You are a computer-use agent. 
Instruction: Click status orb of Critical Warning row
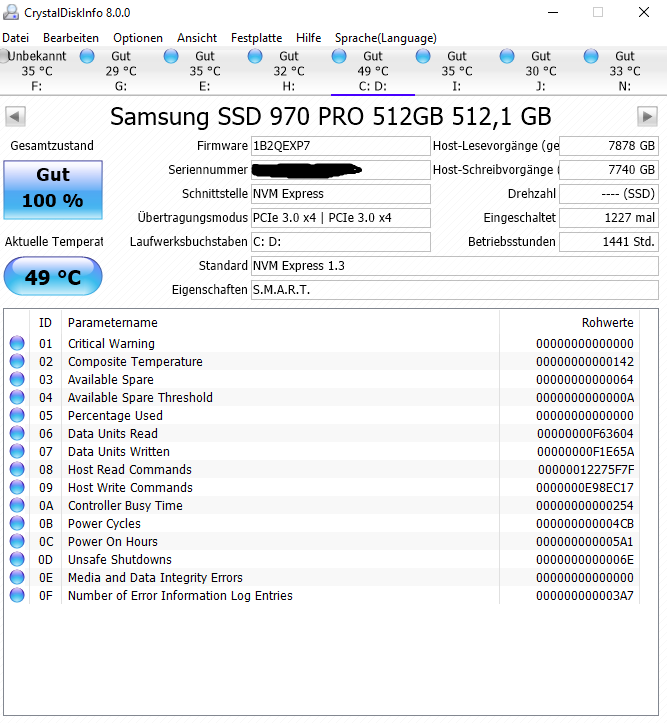17,343
